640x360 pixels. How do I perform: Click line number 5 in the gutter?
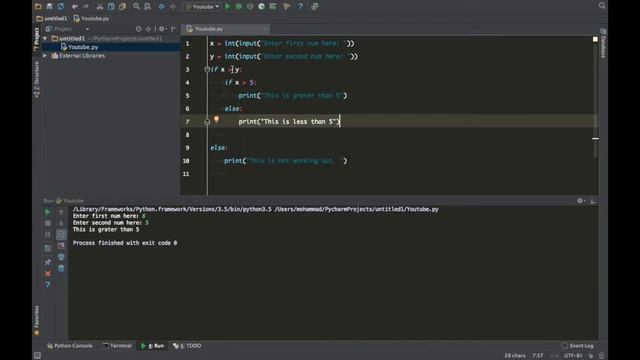pos(187,96)
